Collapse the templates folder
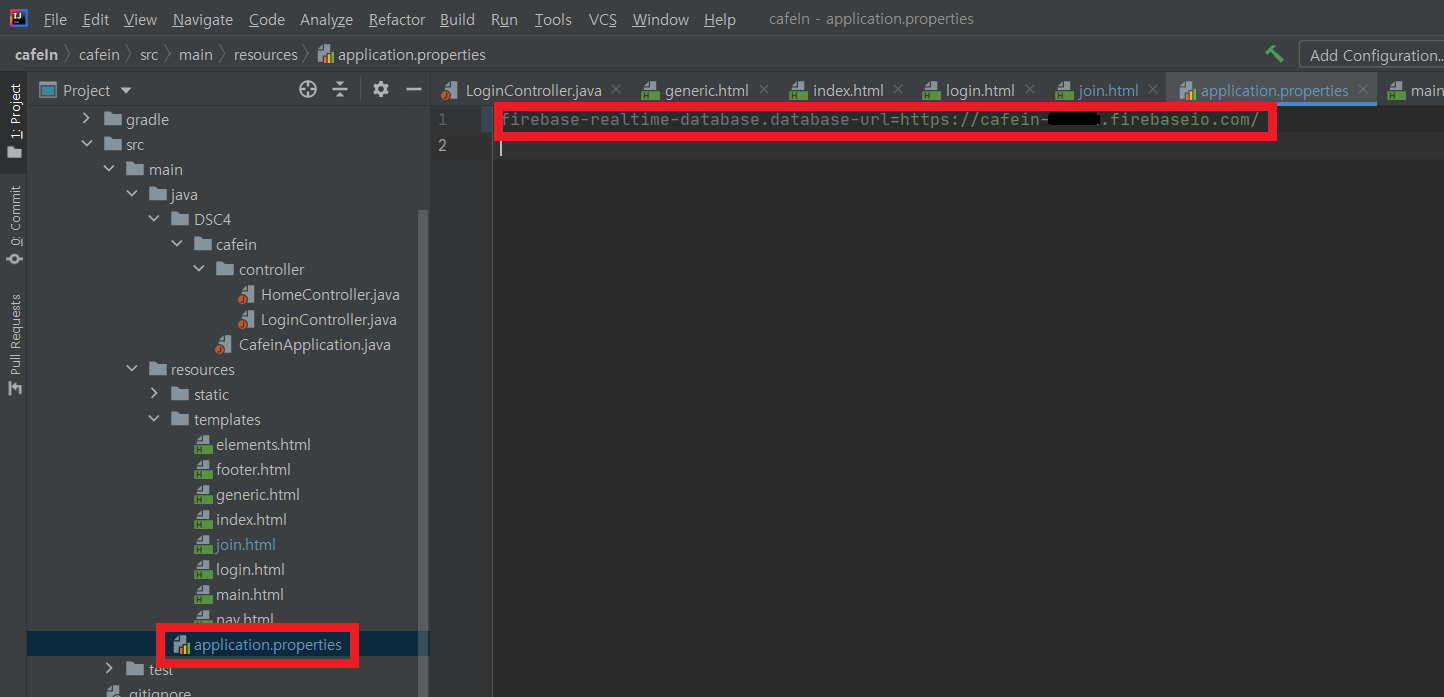 [154, 419]
